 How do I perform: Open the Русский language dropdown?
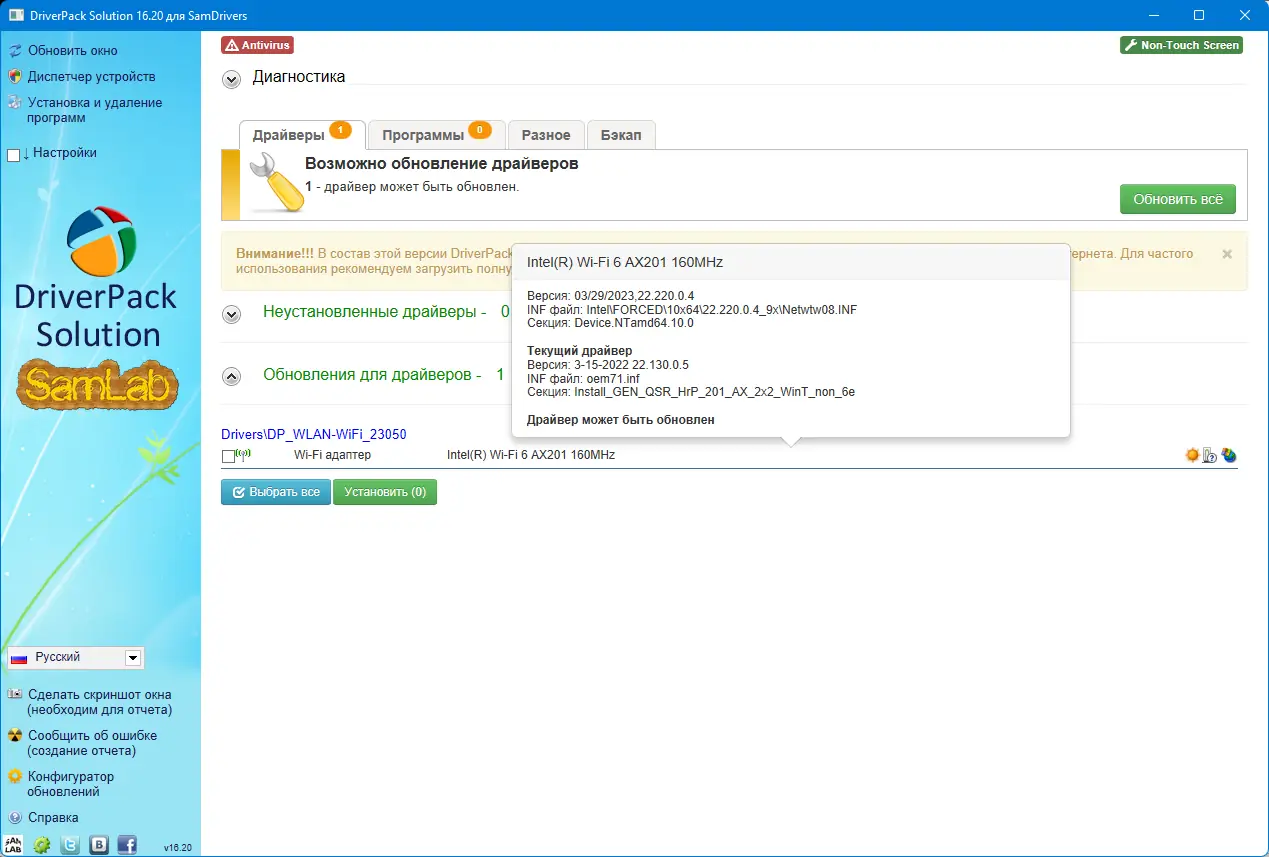click(x=75, y=657)
